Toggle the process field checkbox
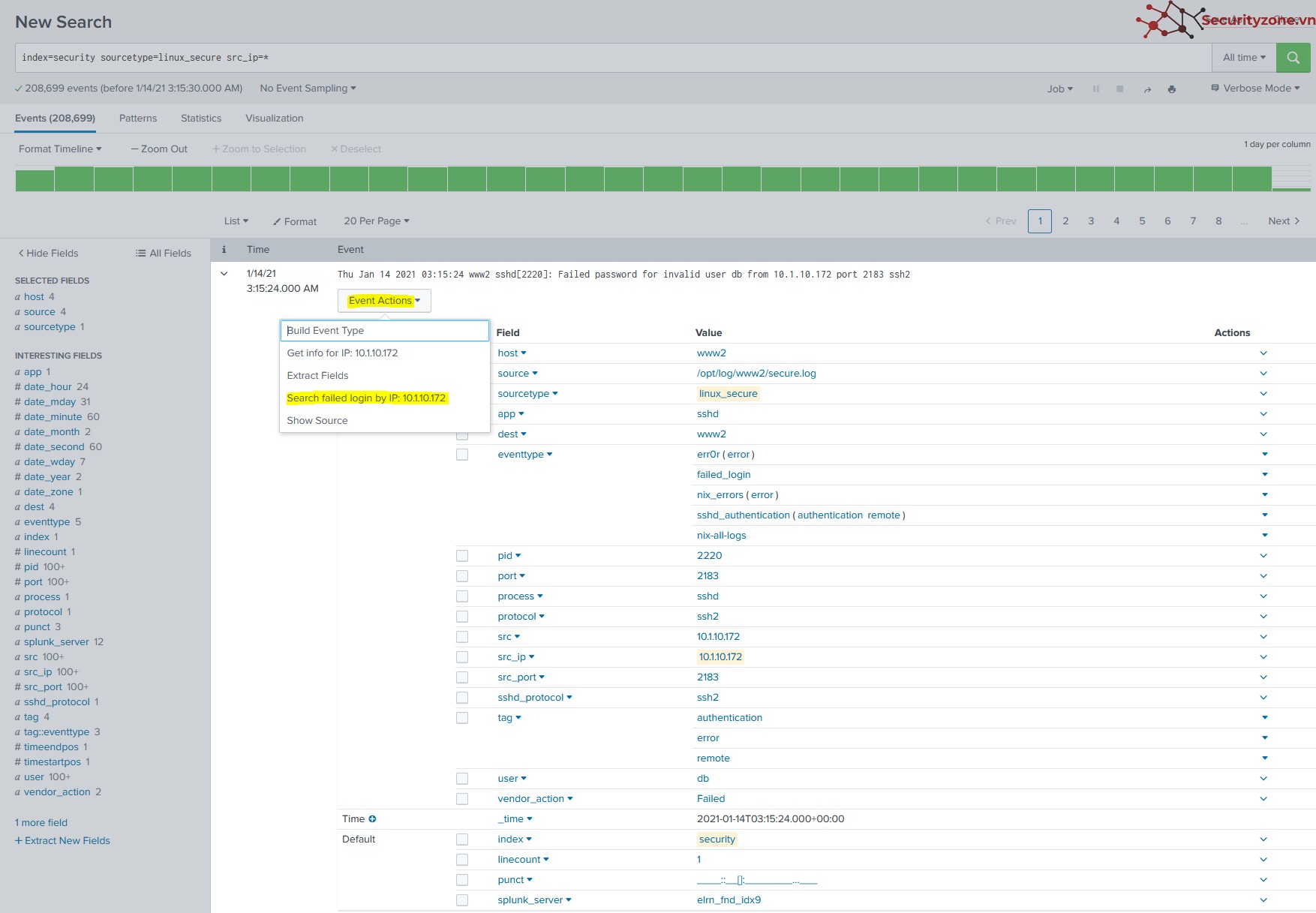The image size is (1316, 913). pos(462,596)
